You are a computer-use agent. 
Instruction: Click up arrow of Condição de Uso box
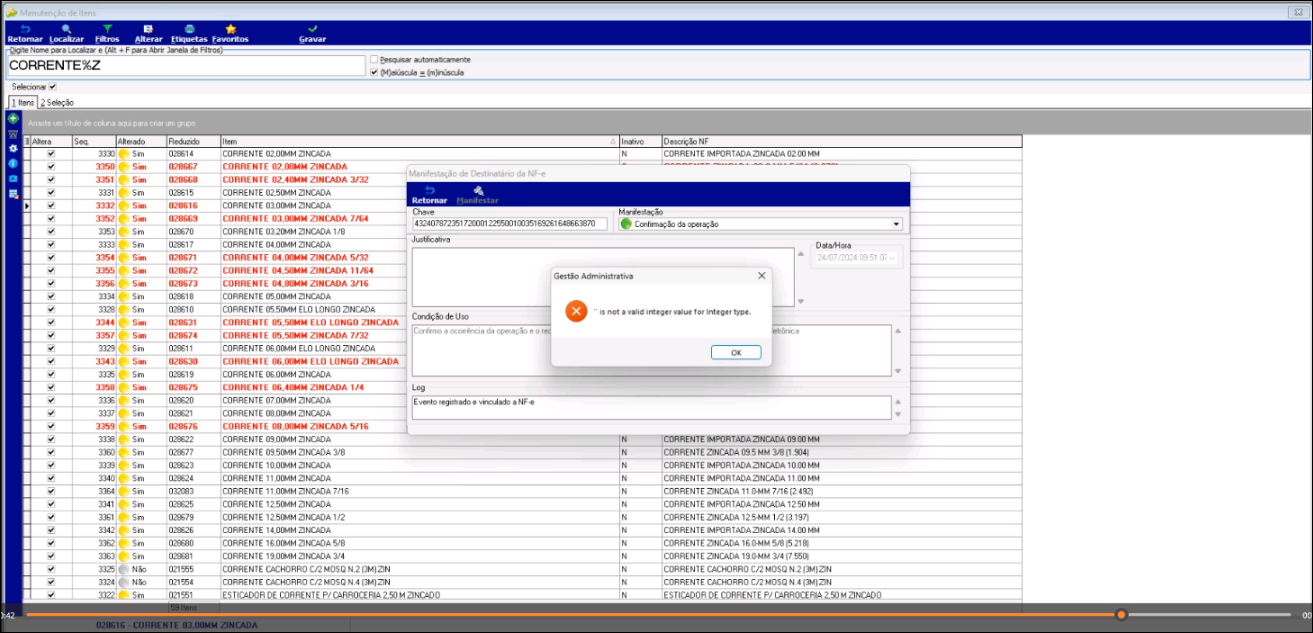point(897,331)
